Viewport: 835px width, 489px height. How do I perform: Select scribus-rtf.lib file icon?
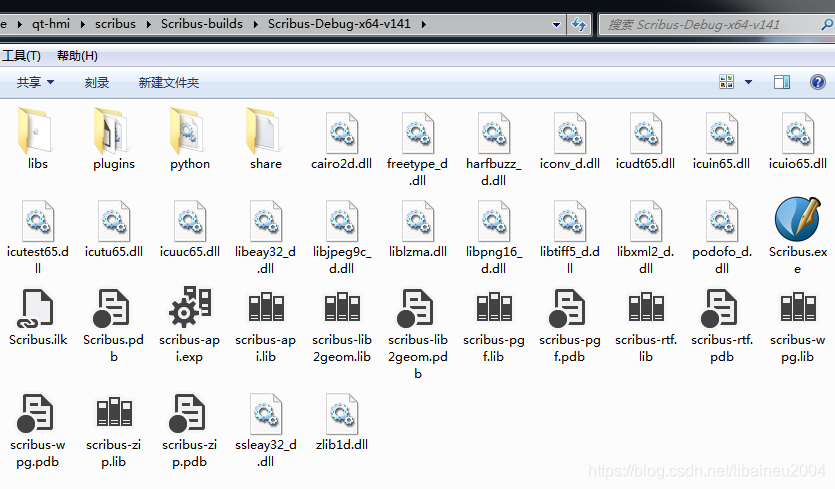coord(646,307)
